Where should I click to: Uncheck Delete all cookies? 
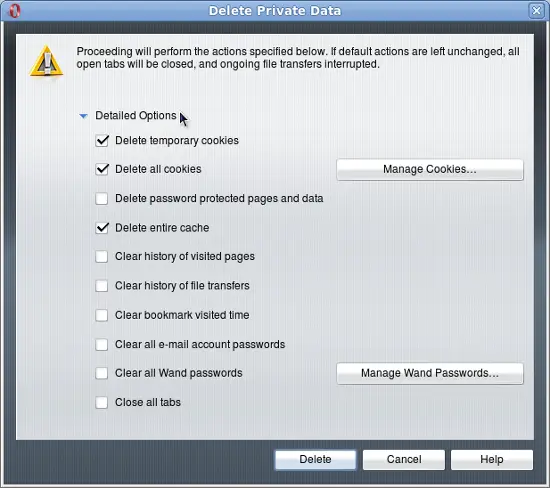click(x=102, y=169)
